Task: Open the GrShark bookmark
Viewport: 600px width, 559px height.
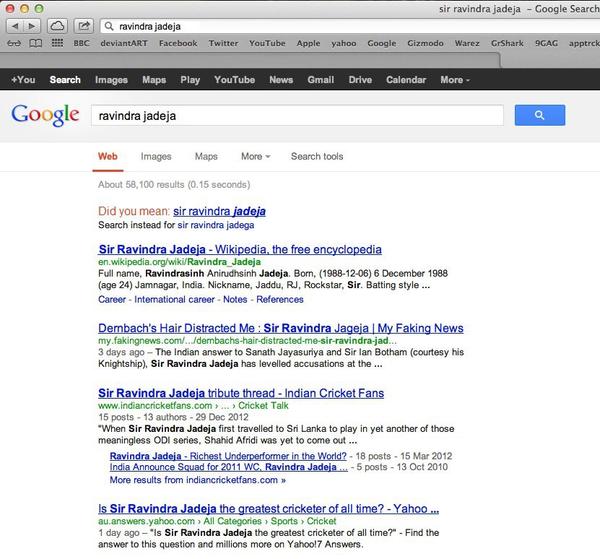Action: 507,43
